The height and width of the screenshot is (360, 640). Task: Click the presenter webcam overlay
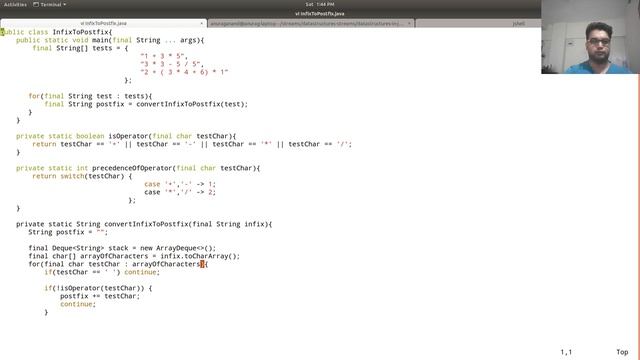pyautogui.click(x=590, y=37)
